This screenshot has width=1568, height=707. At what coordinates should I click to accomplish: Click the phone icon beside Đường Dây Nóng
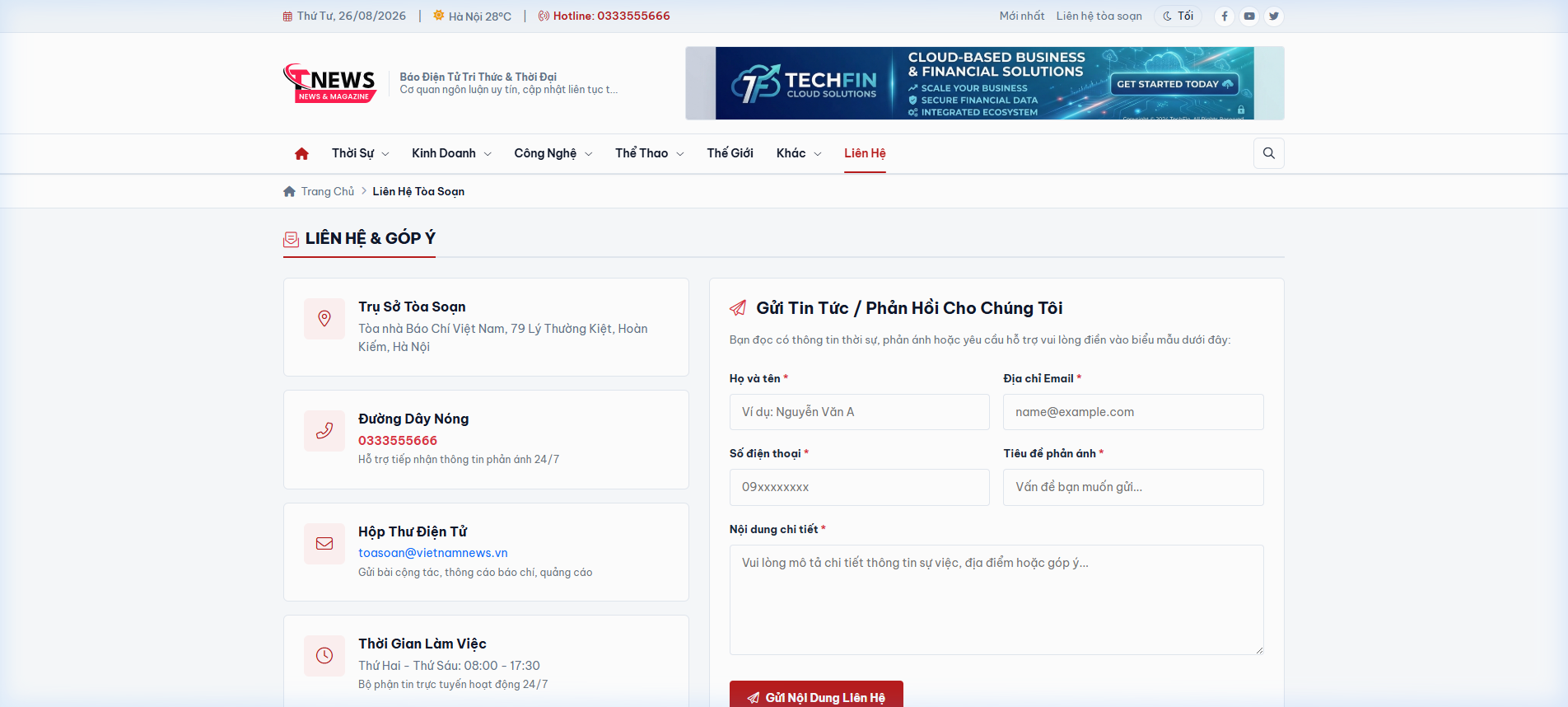(x=324, y=431)
